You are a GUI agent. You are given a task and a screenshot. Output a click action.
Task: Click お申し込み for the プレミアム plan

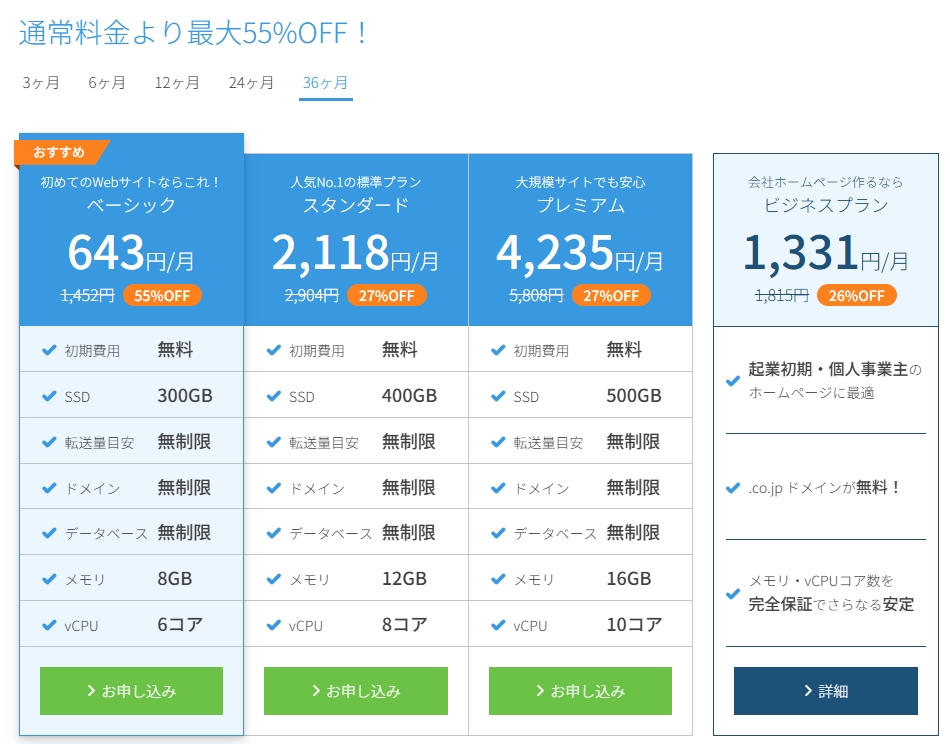click(580, 691)
